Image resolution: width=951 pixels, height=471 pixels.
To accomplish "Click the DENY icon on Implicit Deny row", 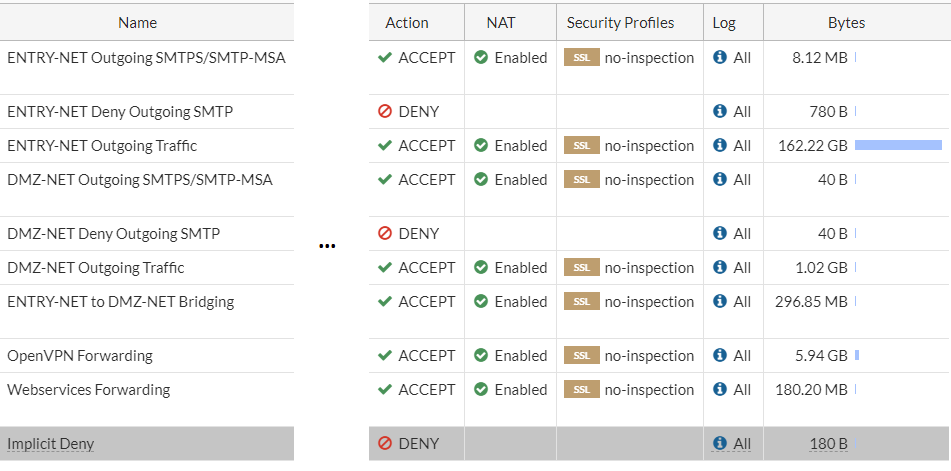I will [385, 444].
